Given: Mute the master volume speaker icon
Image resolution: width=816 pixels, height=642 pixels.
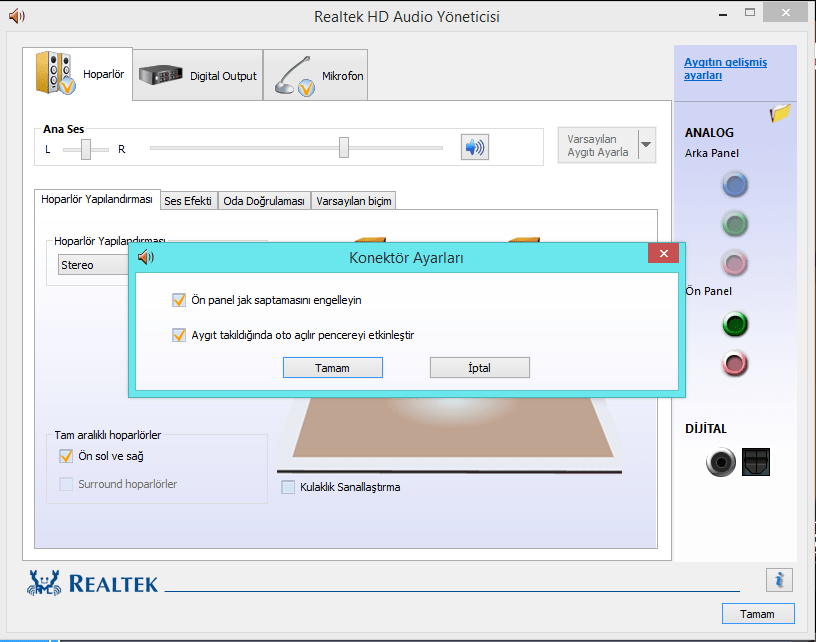Looking at the screenshot, I should coord(475,148).
